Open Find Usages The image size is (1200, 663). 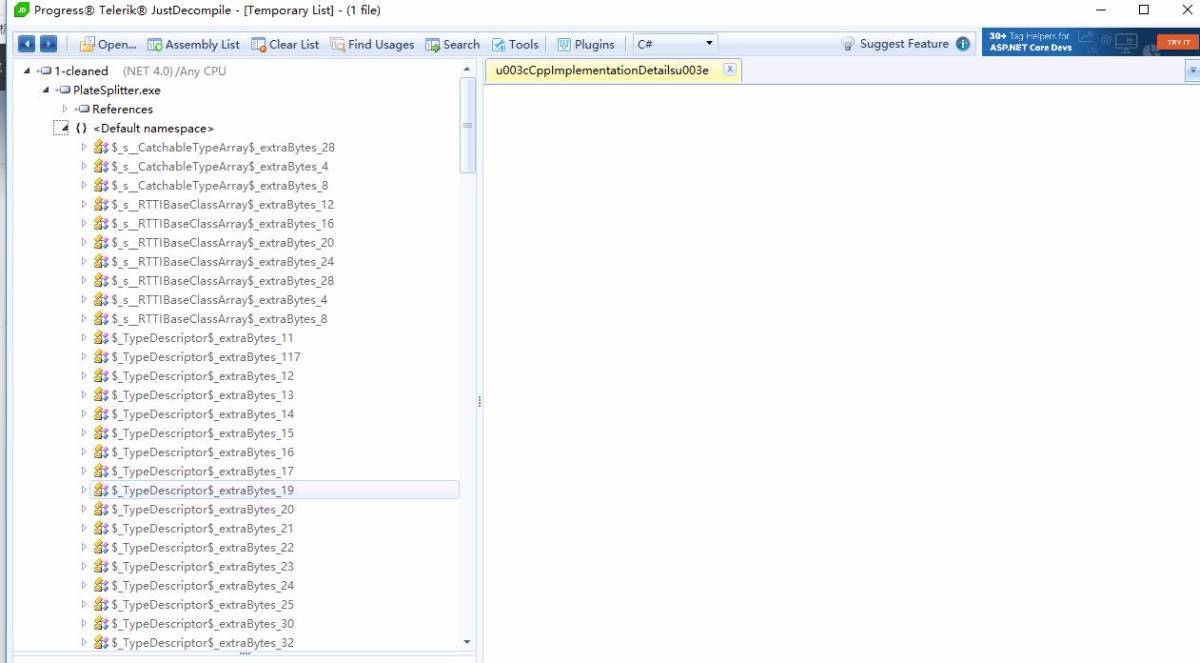point(372,44)
